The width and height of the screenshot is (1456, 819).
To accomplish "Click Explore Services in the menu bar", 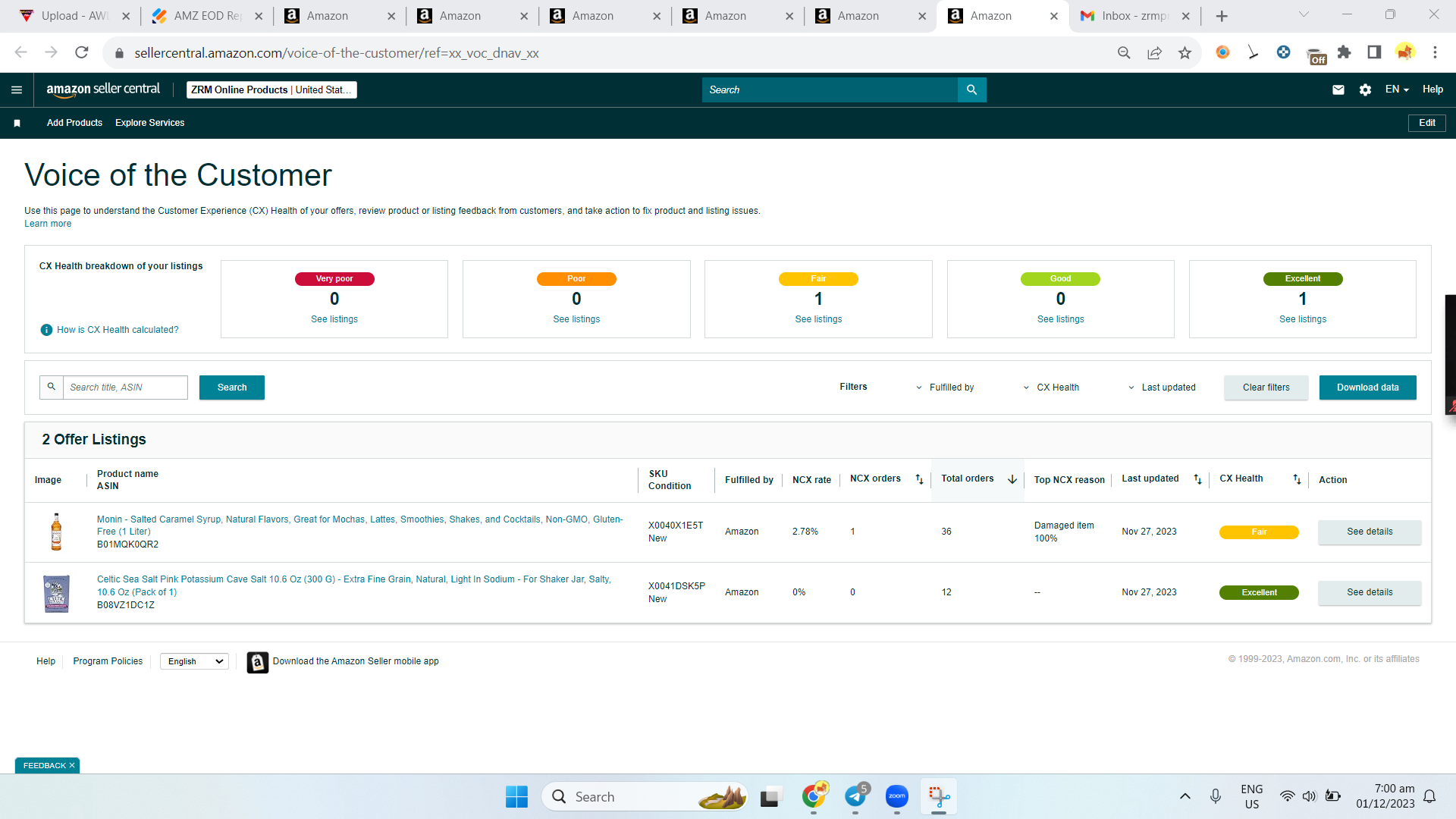I will pyautogui.click(x=150, y=123).
